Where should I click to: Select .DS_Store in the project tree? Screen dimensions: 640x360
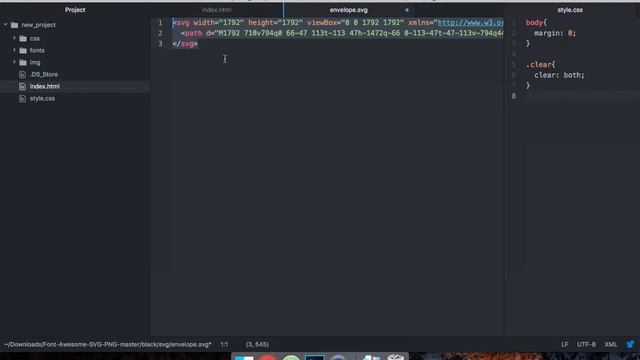tap(44, 74)
